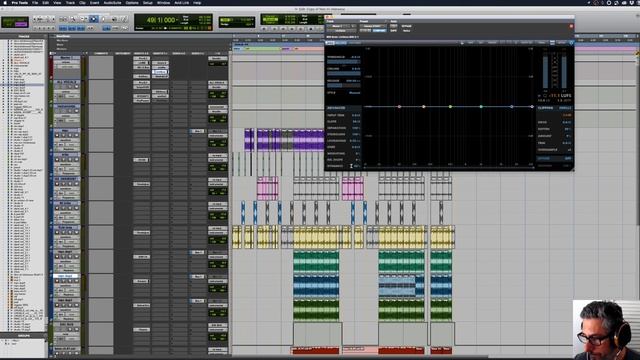Record-arm the track with purple clips

[57, 136]
